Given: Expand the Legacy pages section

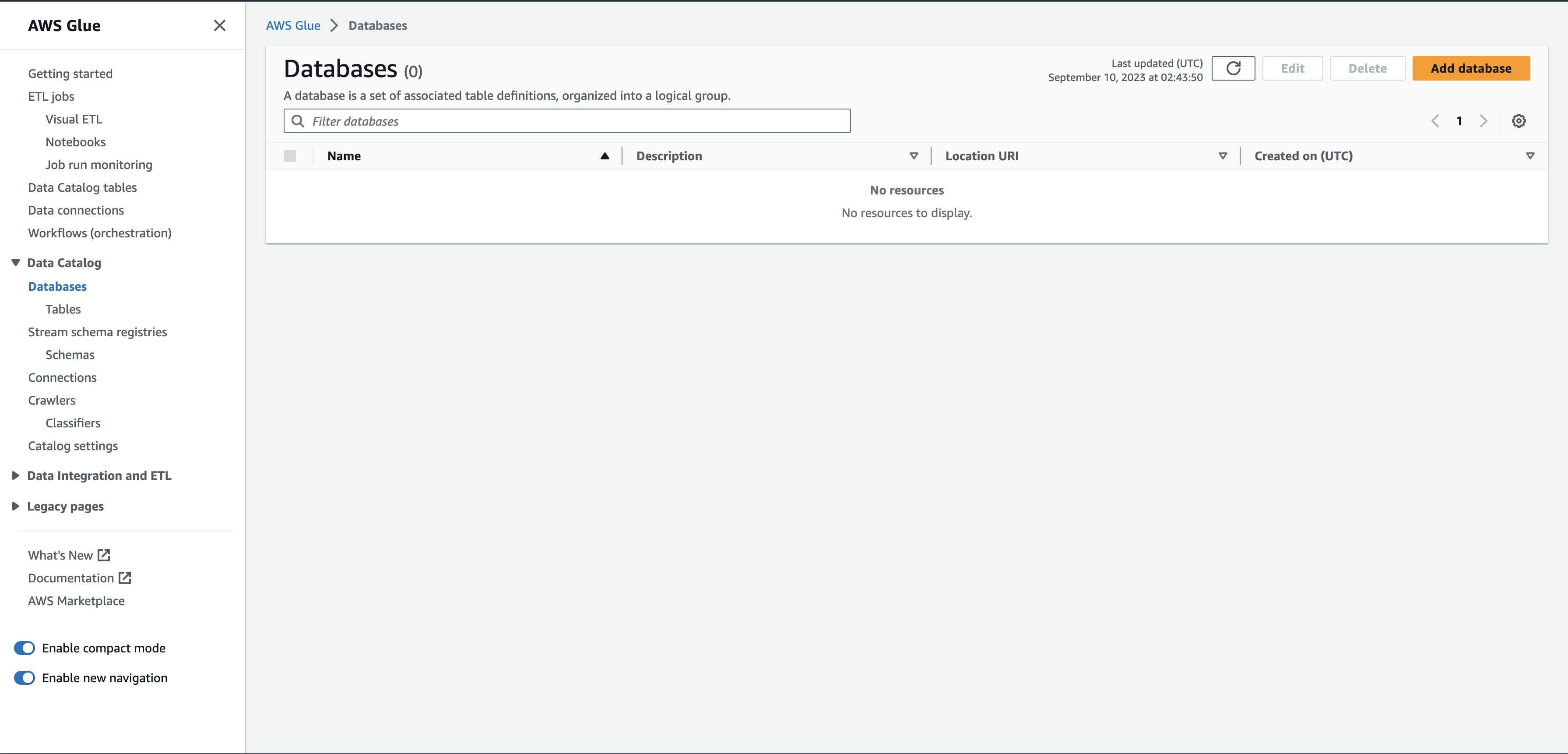Looking at the screenshot, I should 16,506.
